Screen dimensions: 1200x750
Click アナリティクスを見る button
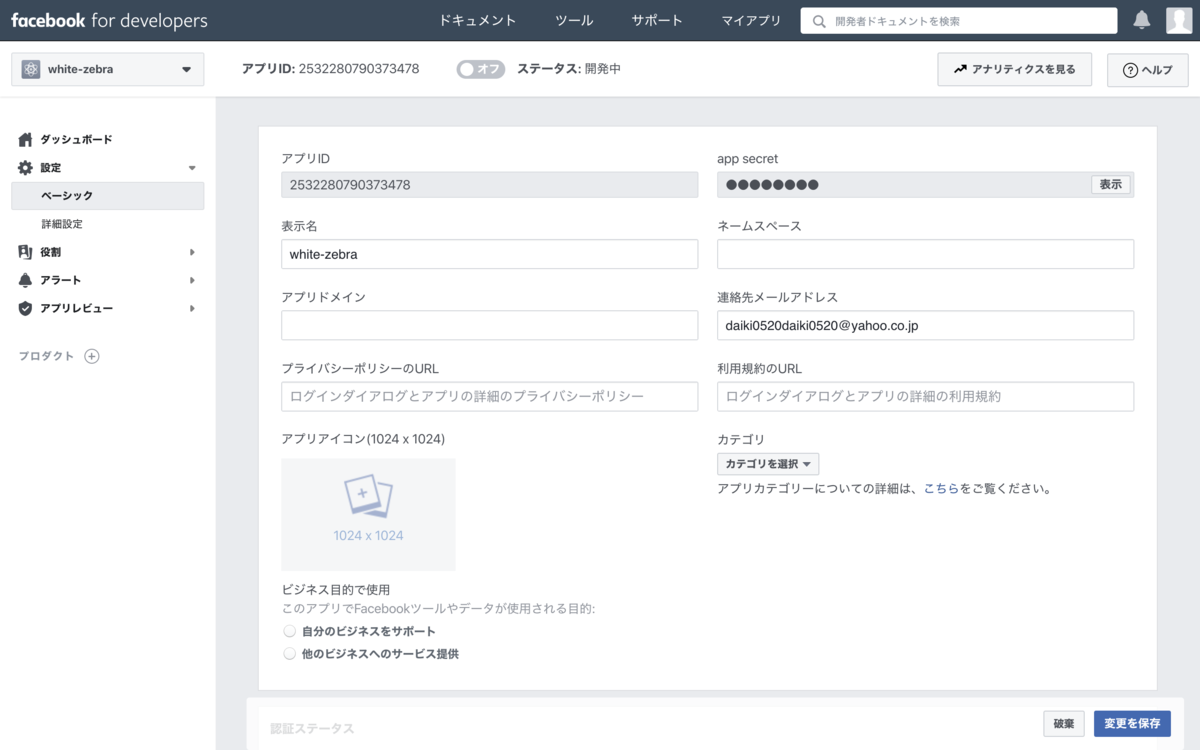tap(1014, 69)
